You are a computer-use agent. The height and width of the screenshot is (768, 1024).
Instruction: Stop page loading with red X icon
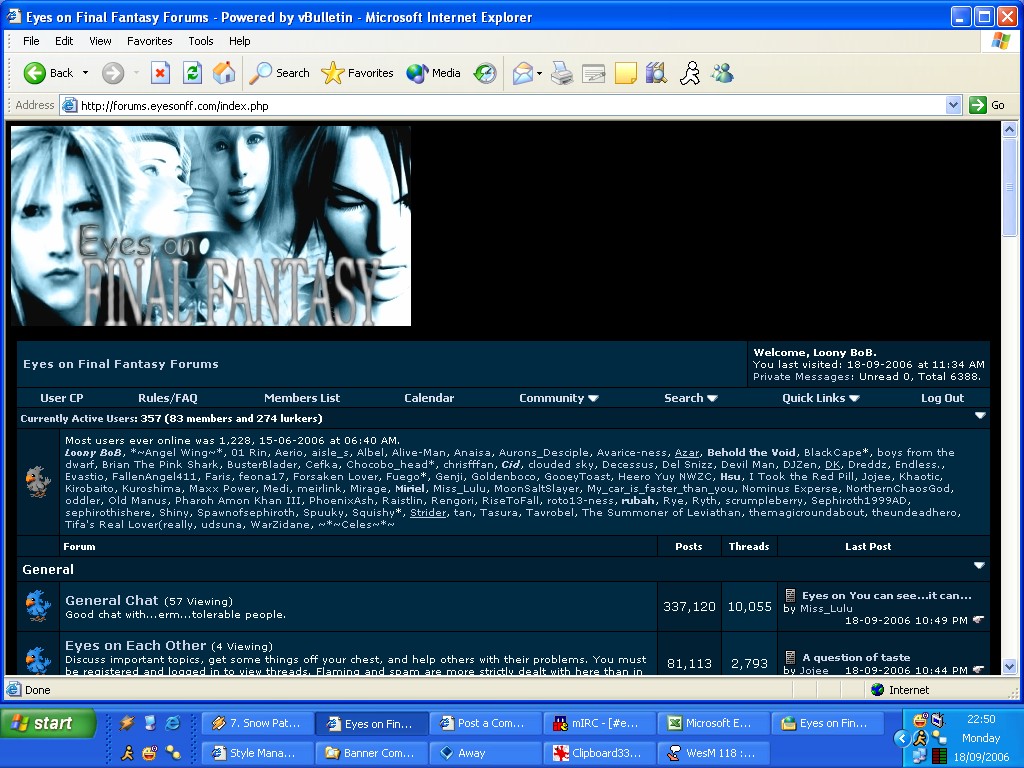pos(160,73)
